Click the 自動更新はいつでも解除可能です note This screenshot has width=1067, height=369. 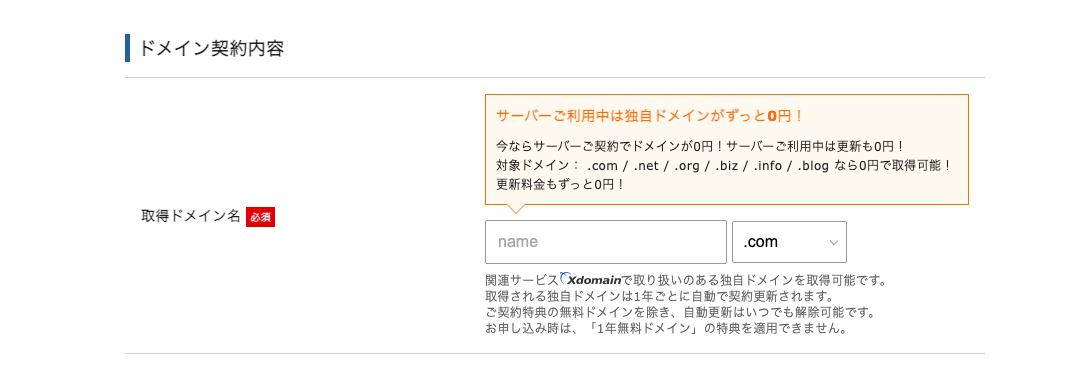(x=678, y=312)
